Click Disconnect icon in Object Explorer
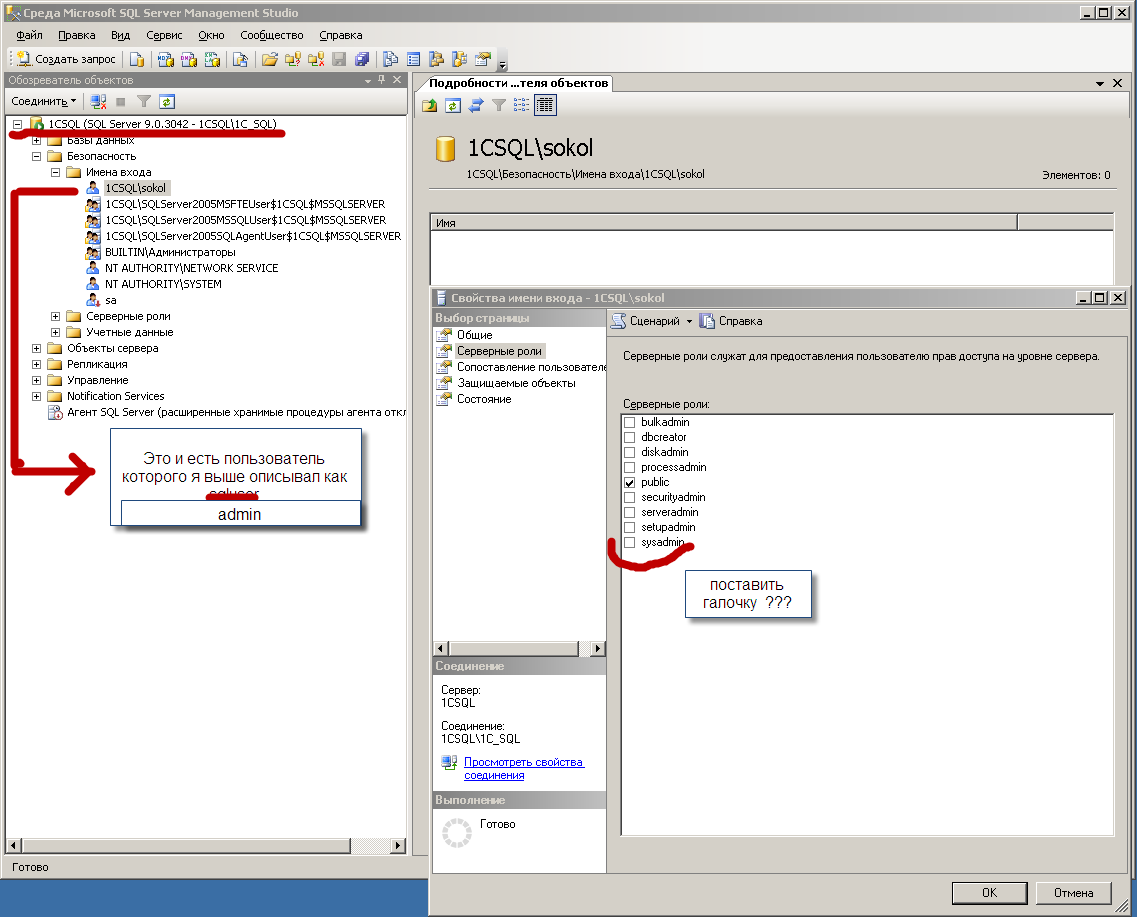1137x917 pixels. pyautogui.click(x=99, y=101)
